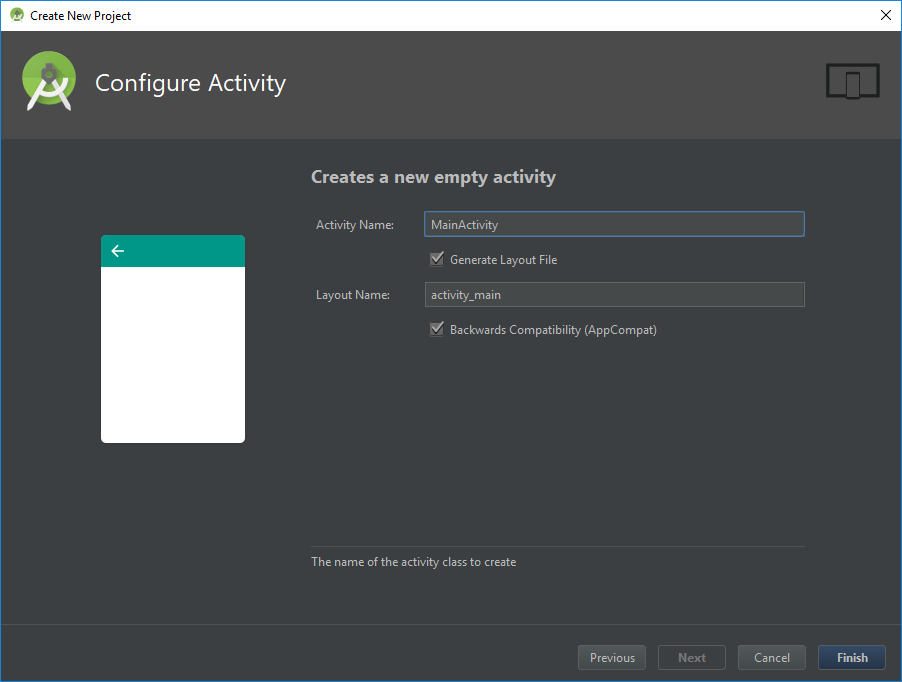
Task: Close the Create New Project dialog
Action: [885, 15]
